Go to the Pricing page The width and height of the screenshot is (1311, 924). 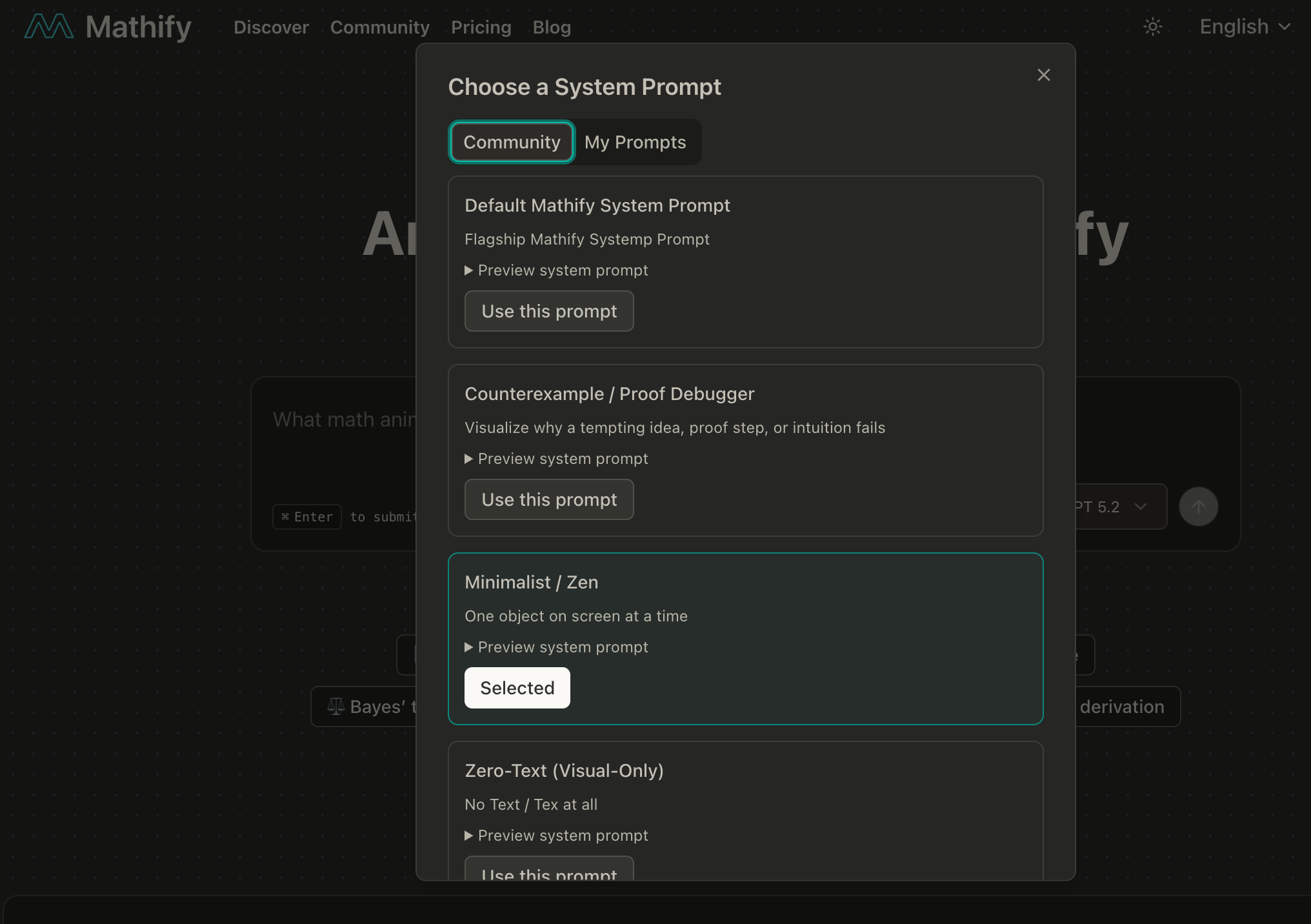point(481,27)
